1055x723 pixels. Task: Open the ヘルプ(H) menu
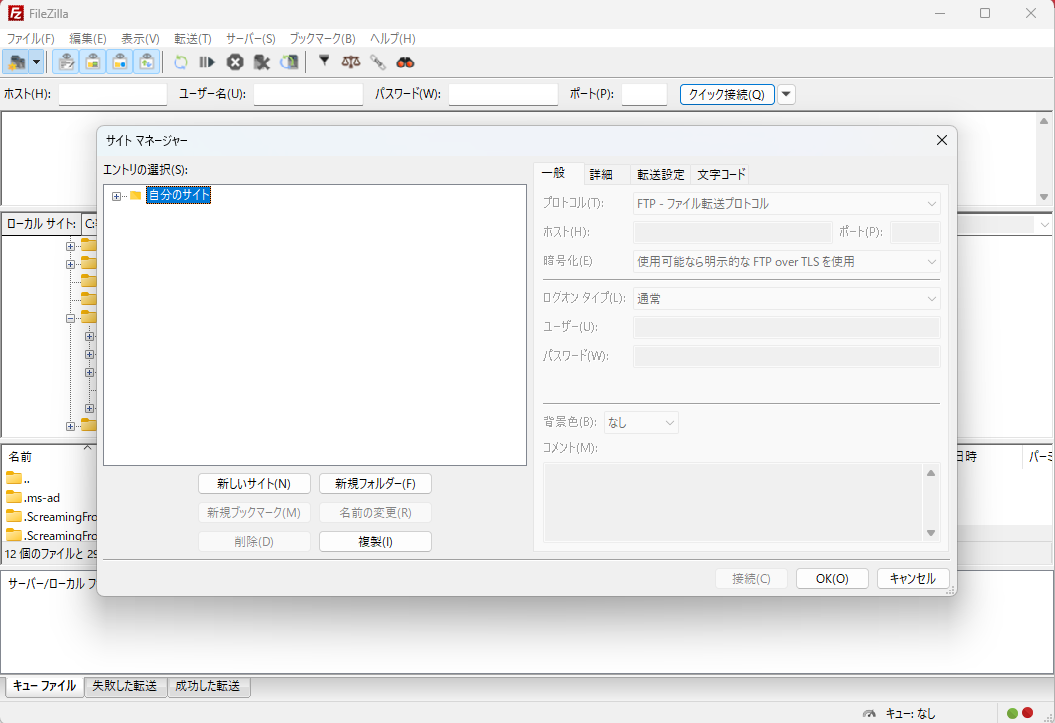pyautogui.click(x=393, y=38)
